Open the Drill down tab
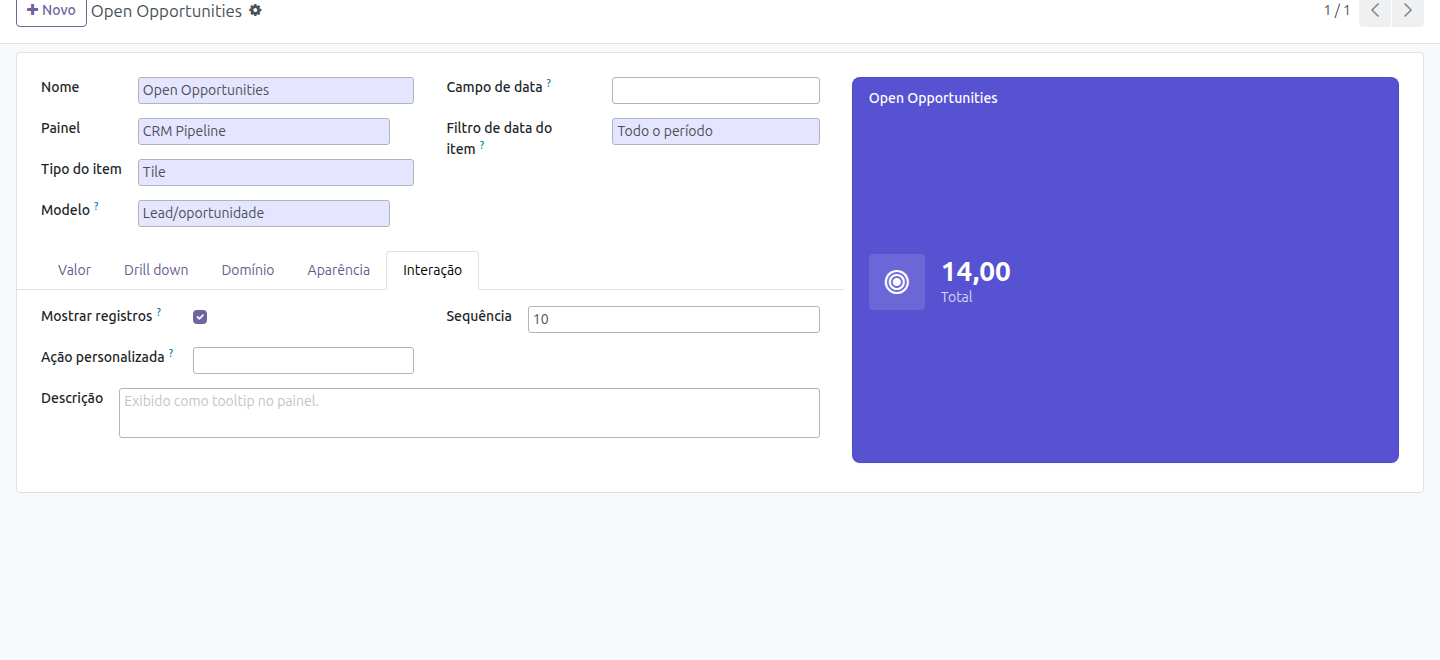Screen dimensions: 1440x660 [x=156, y=270]
